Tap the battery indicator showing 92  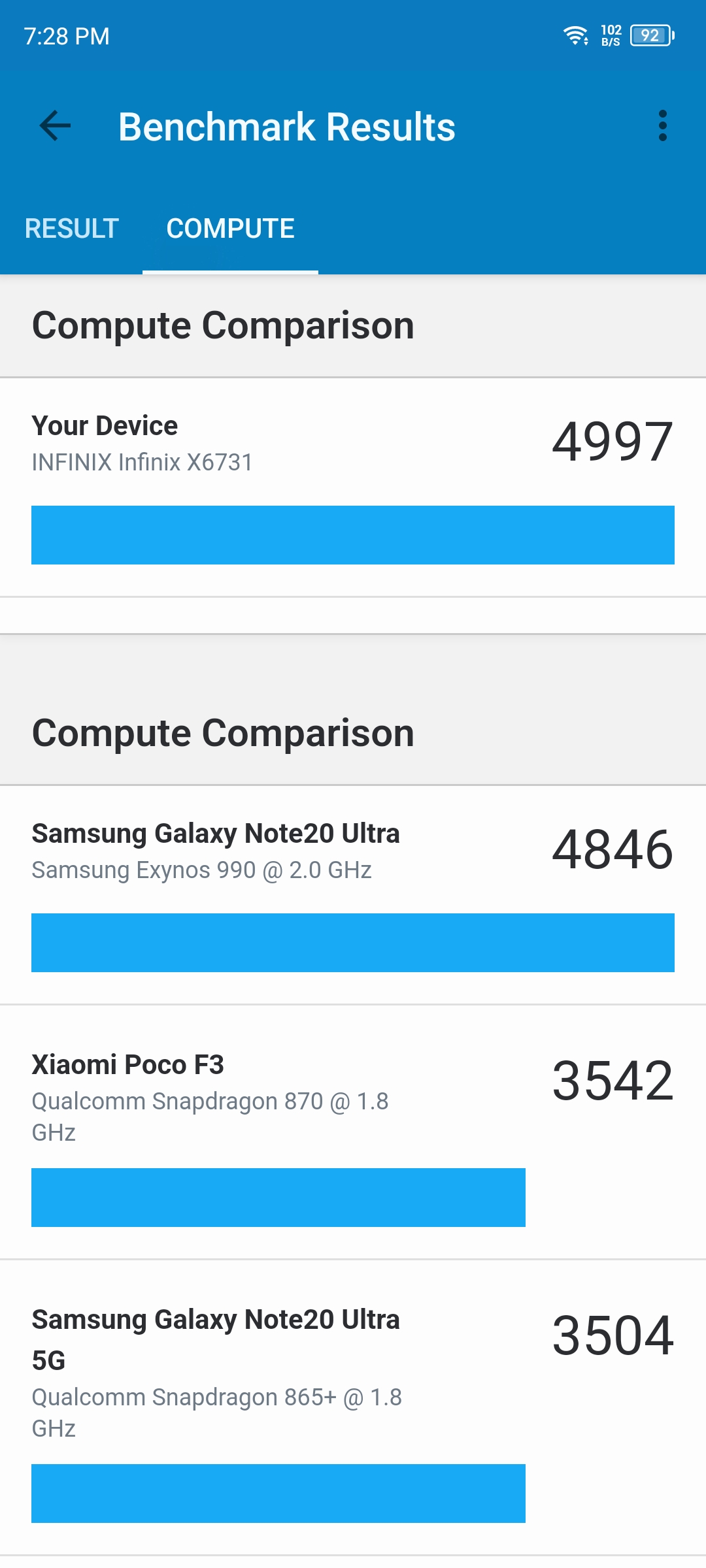pos(652,35)
